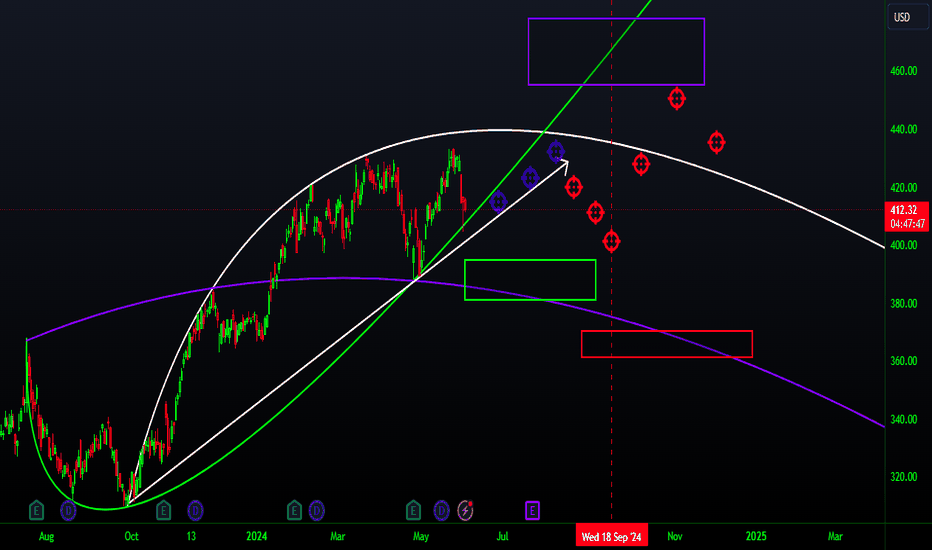Click the Mar label after 2025
Screen dimensions: 932x550
click(x=835, y=536)
